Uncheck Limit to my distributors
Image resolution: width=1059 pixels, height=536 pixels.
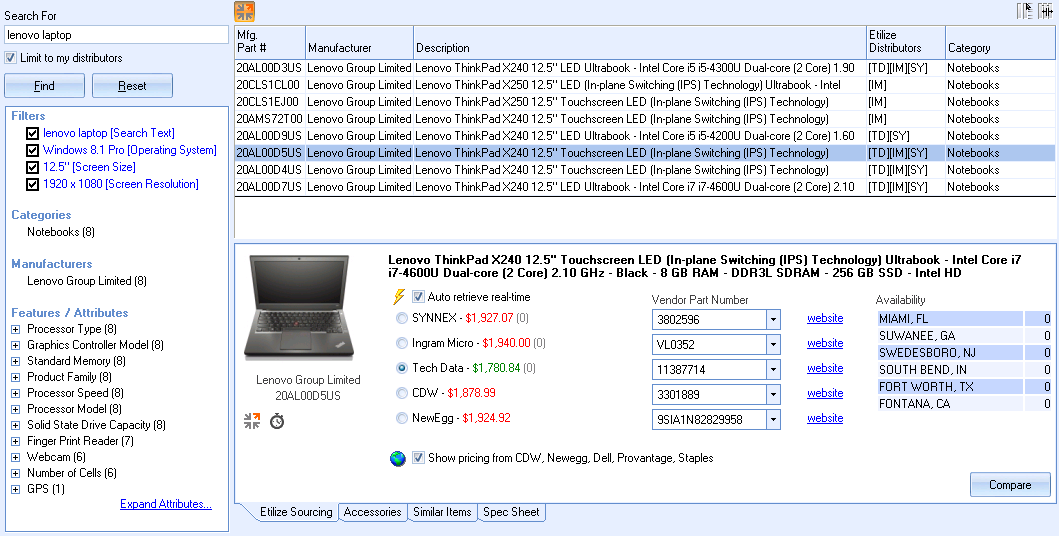[x=11, y=58]
